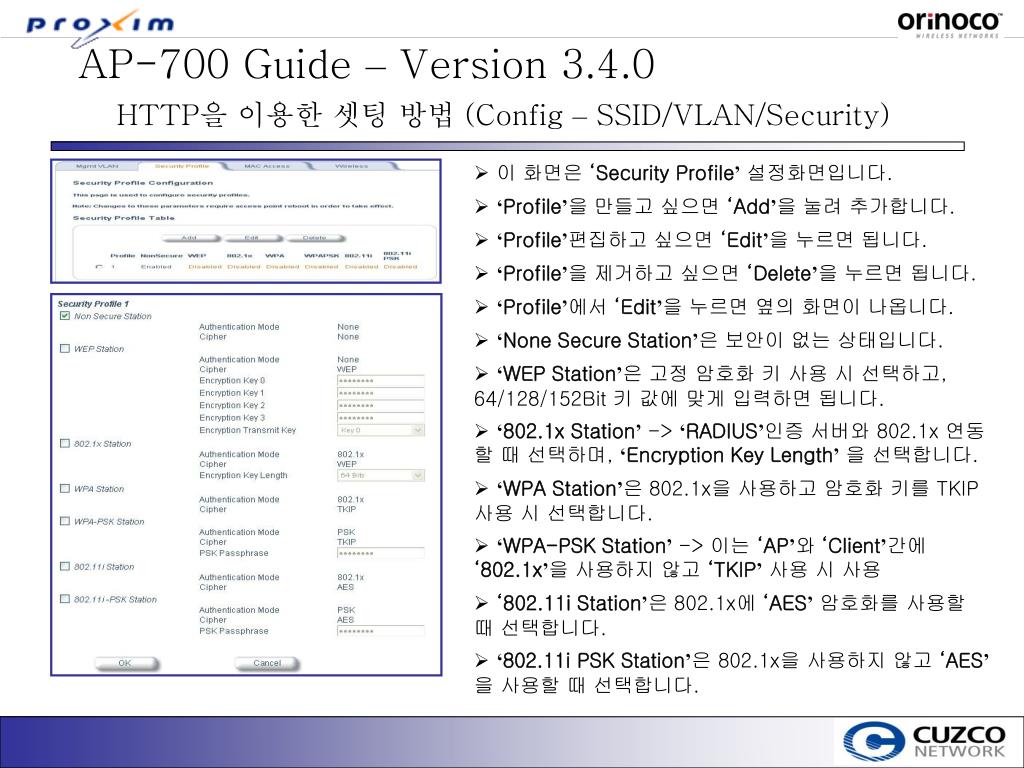Open the Encryption Key Length dropdown
The height and width of the screenshot is (768, 1024).
point(381,475)
